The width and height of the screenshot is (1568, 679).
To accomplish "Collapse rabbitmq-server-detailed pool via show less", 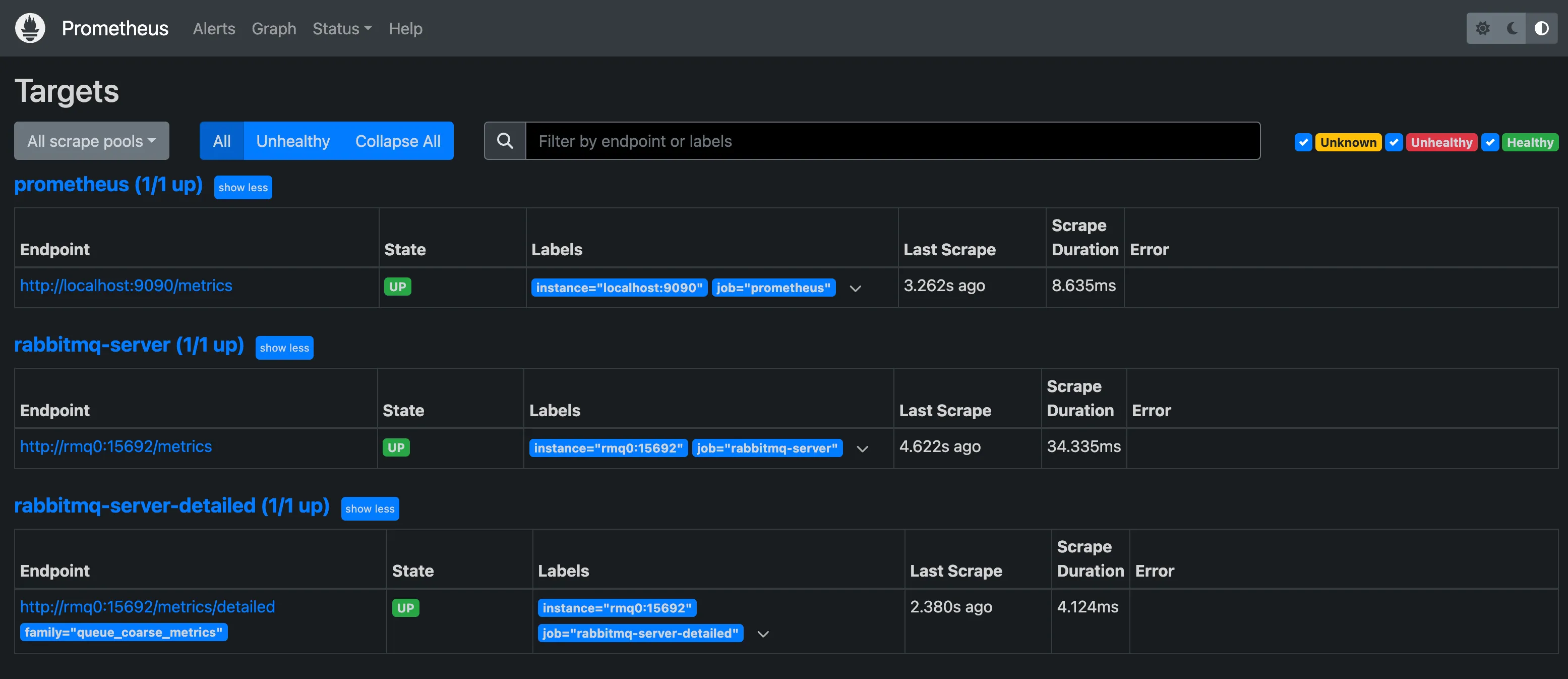I will [370, 508].
